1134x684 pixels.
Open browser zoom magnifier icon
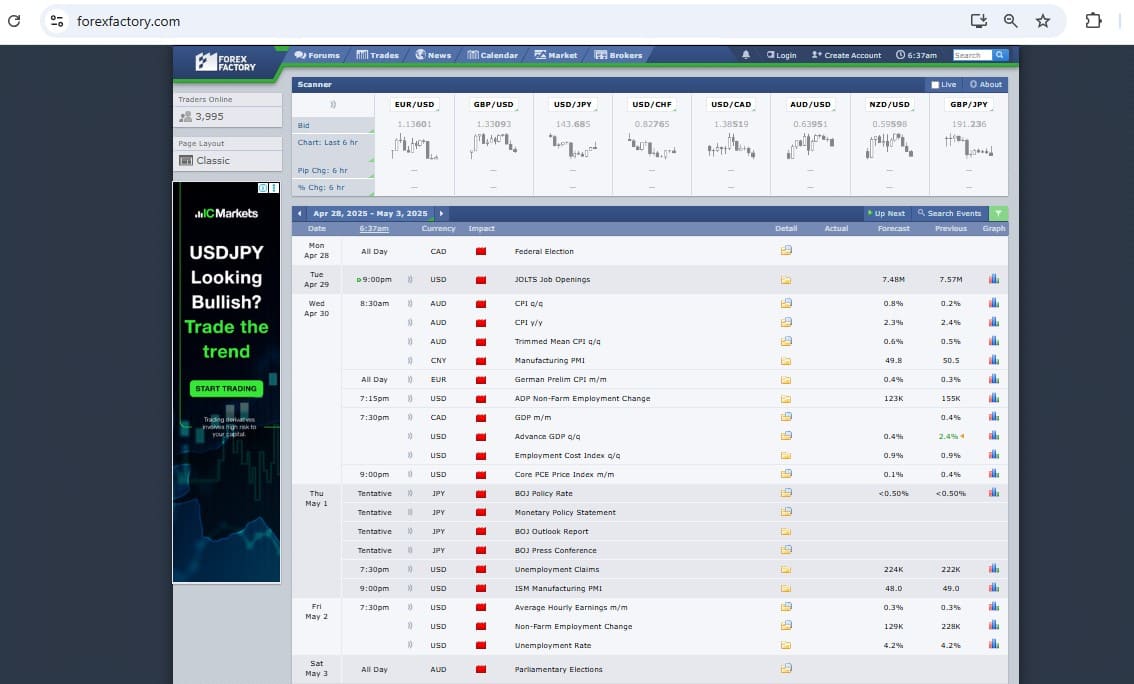[1010, 21]
